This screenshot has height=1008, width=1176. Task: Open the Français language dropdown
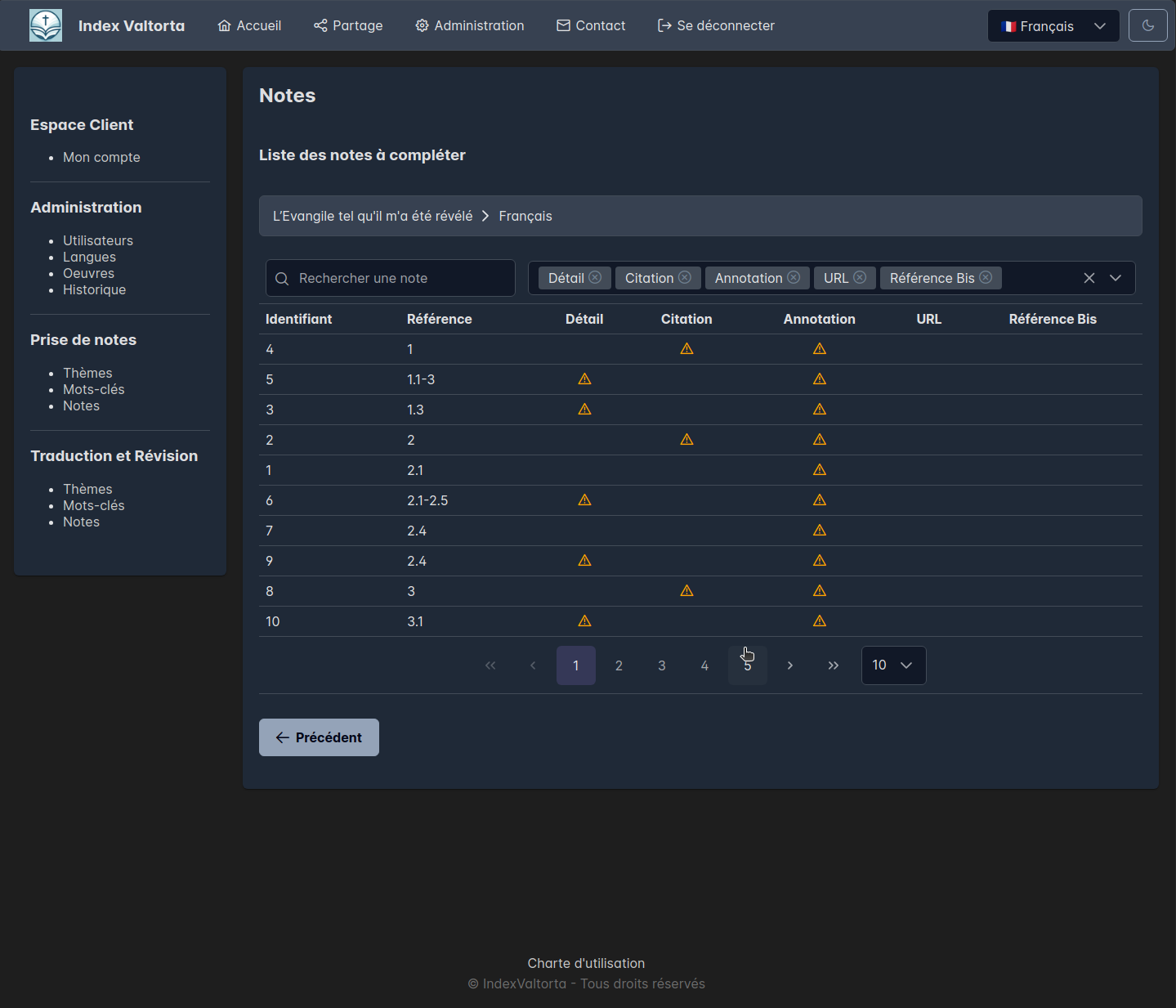click(1053, 26)
